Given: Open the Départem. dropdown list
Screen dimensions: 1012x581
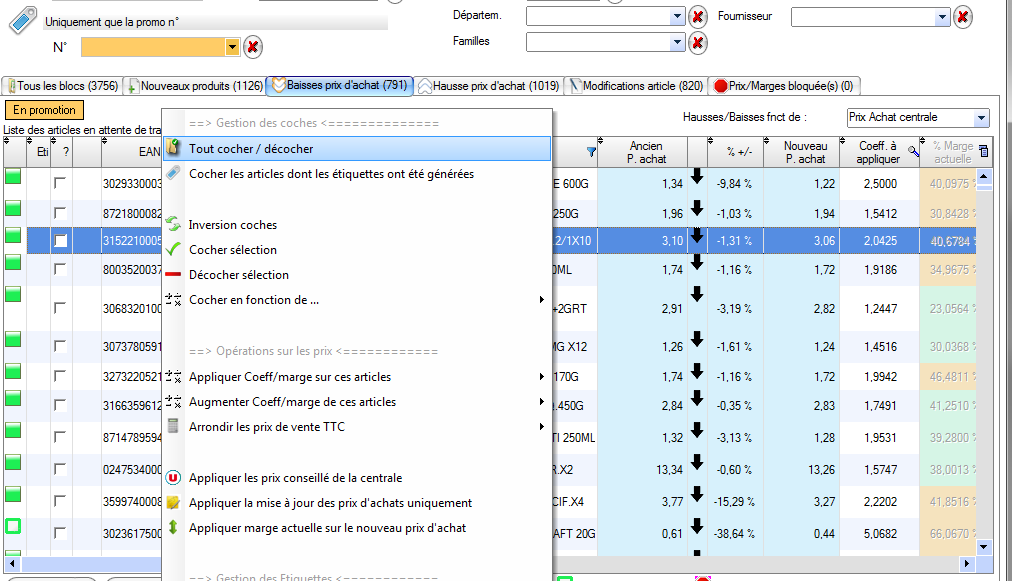Looking at the screenshot, I should pyautogui.click(x=677, y=17).
